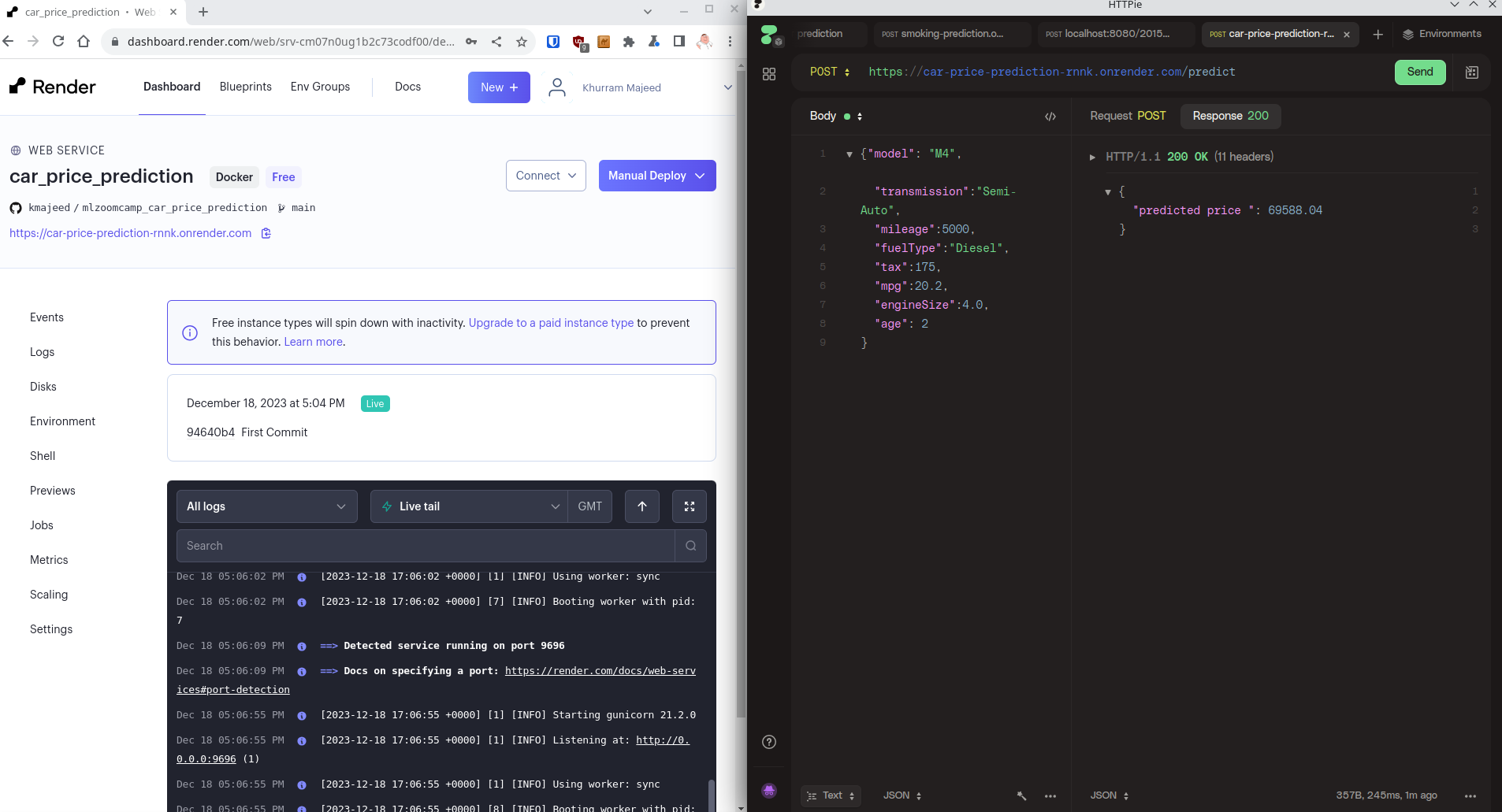Screen dimensions: 1502x812
Task: Close the car-price-prediction HTTPie tab
Action: click(x=1347, y=35)
